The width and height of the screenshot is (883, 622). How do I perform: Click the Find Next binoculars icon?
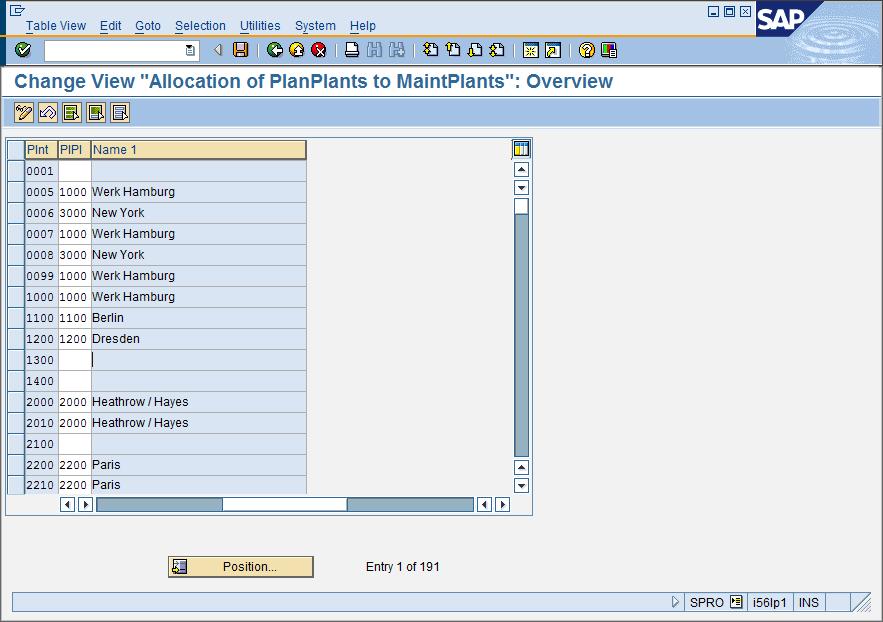396,50
